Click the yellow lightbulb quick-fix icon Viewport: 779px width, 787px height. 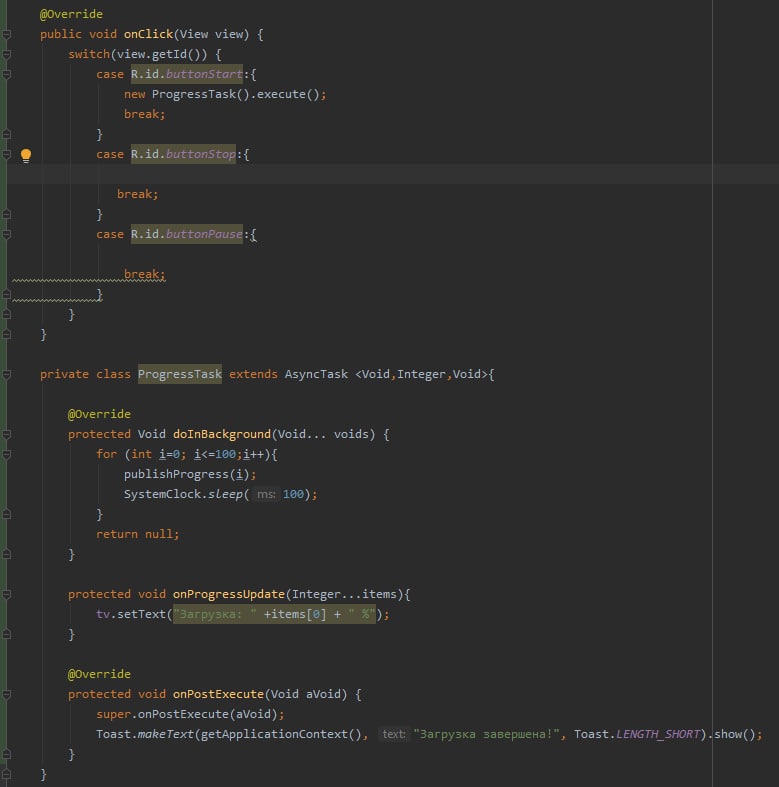click(x=26, y=155)
